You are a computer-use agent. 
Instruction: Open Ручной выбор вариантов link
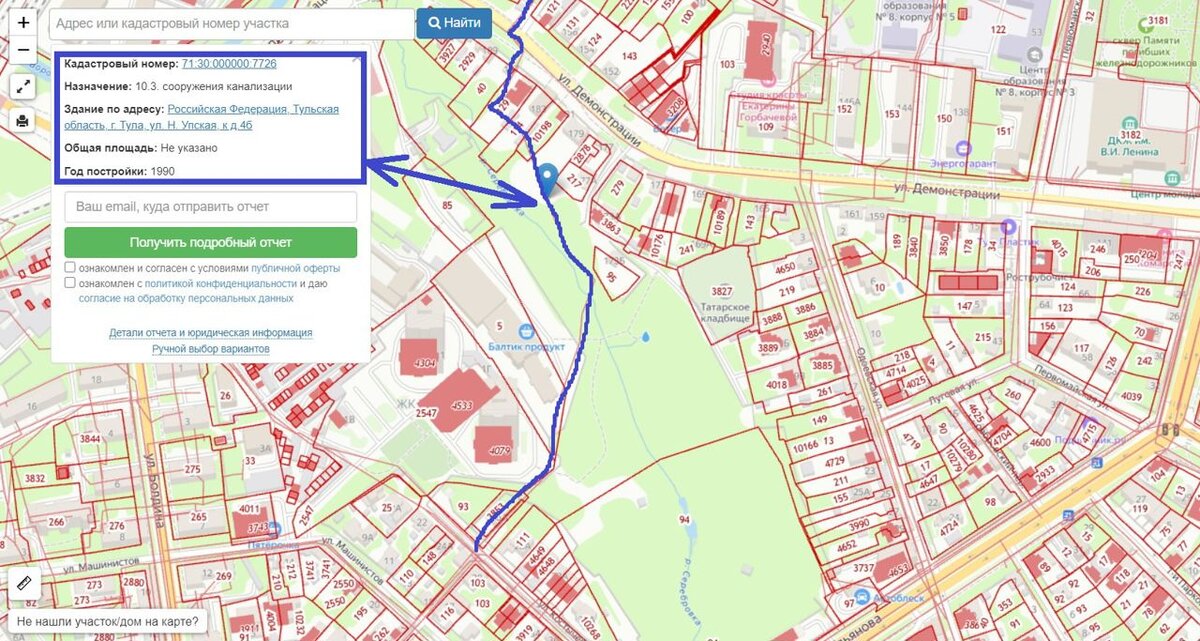[x=210, y=349]
